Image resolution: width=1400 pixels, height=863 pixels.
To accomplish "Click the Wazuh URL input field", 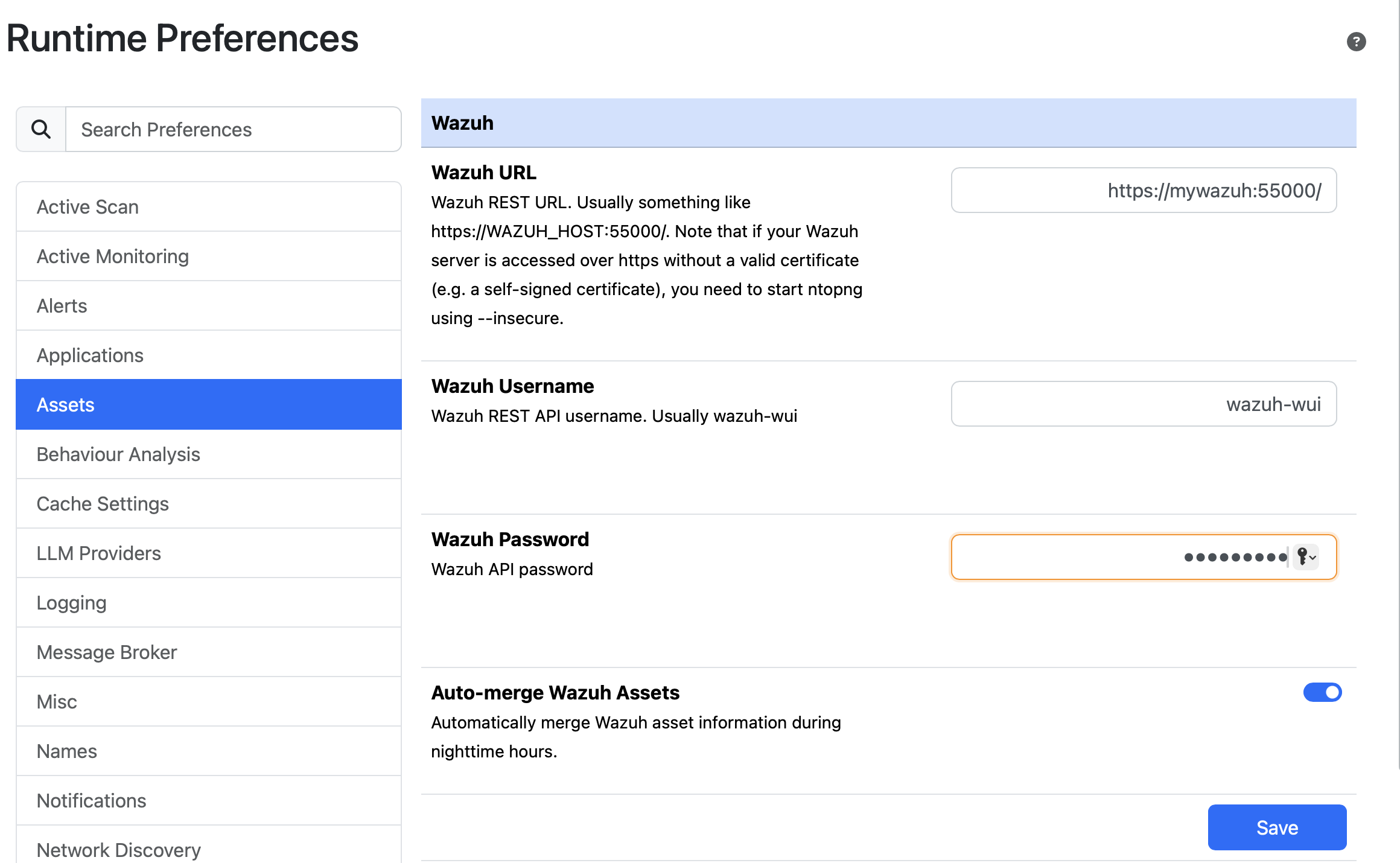I will coord(1143,191).
